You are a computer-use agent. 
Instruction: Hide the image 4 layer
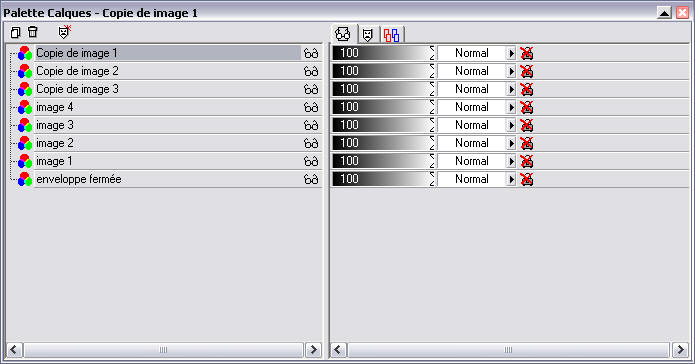point(311,108)
